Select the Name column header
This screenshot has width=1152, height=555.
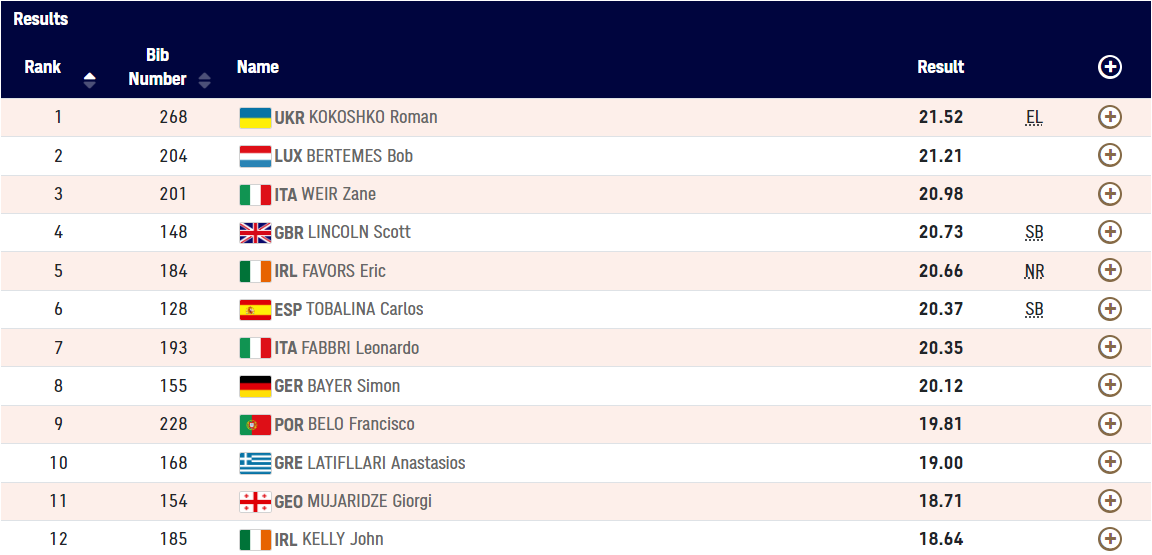(258, 67)
